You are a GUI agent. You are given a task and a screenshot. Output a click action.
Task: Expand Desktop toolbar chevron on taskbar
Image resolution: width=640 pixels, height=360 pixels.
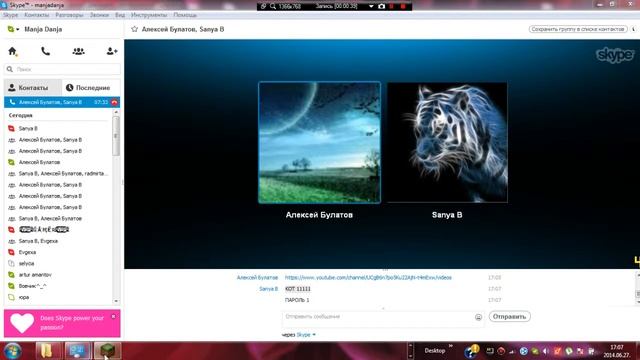pyautogui.click(x=451, y=346)
